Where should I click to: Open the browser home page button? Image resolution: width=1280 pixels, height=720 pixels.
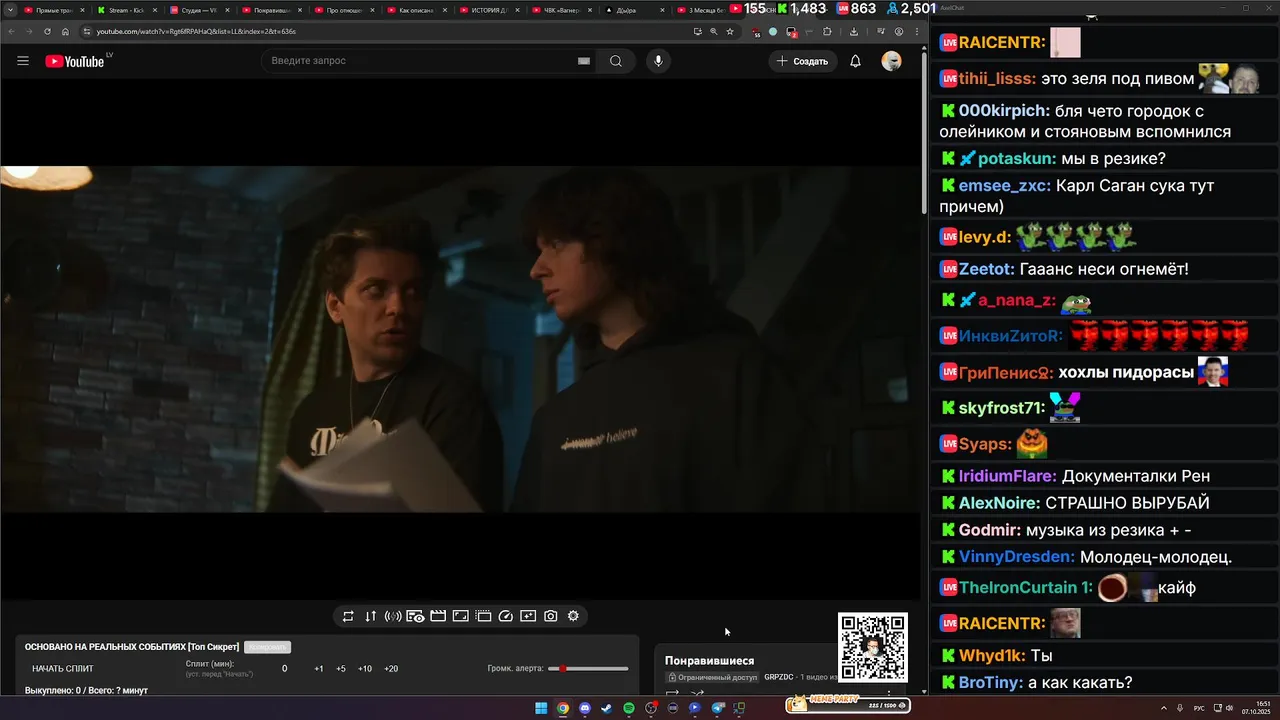(65, 31)
